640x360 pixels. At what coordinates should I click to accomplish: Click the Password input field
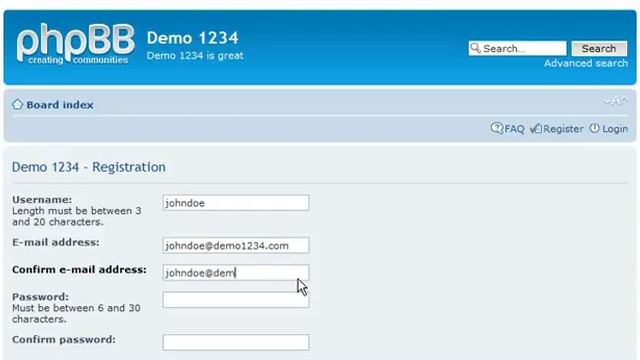(236, 300)
